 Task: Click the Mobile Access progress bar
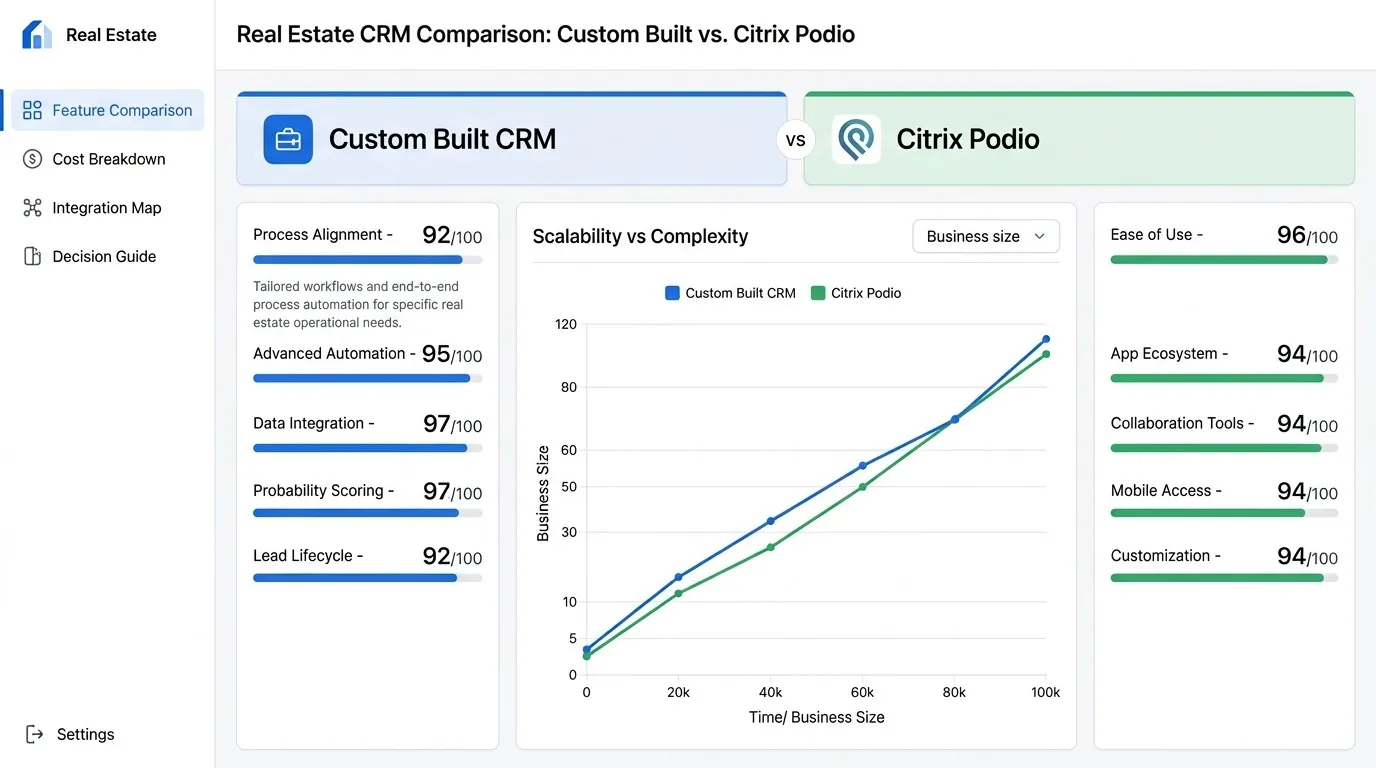tap(1224, 513)
